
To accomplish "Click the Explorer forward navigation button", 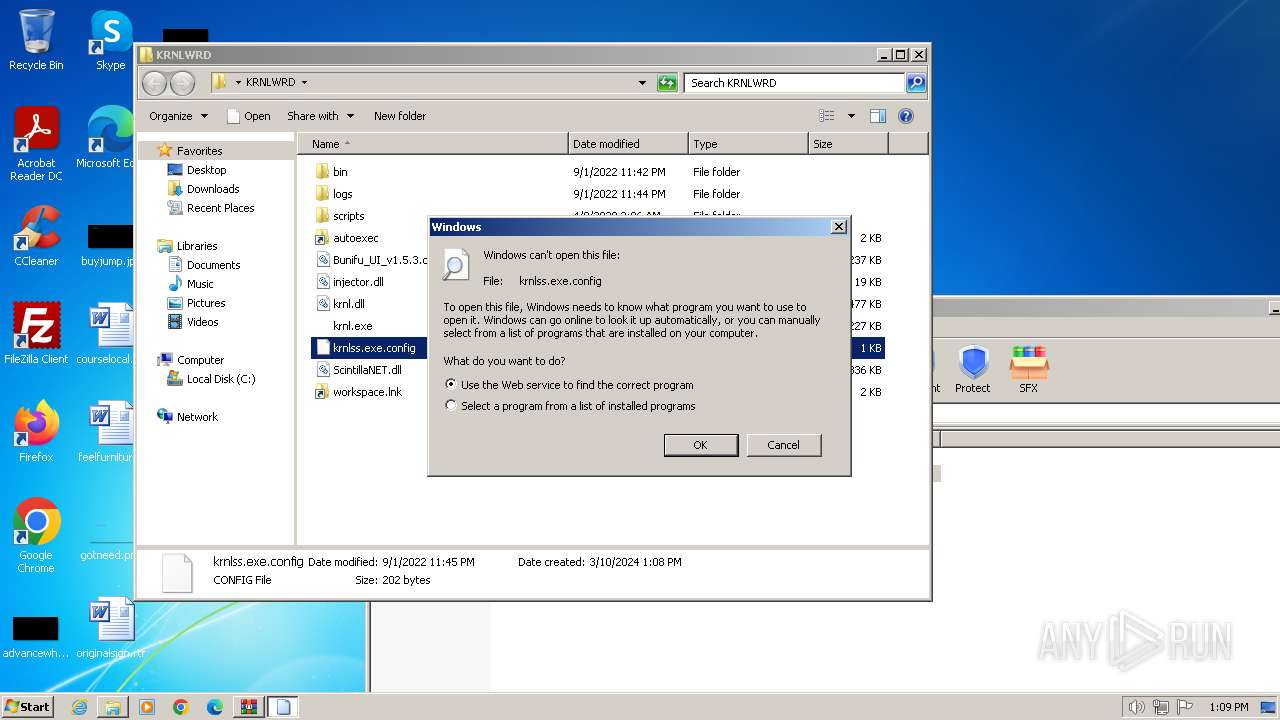I will [x=182, y=83].
